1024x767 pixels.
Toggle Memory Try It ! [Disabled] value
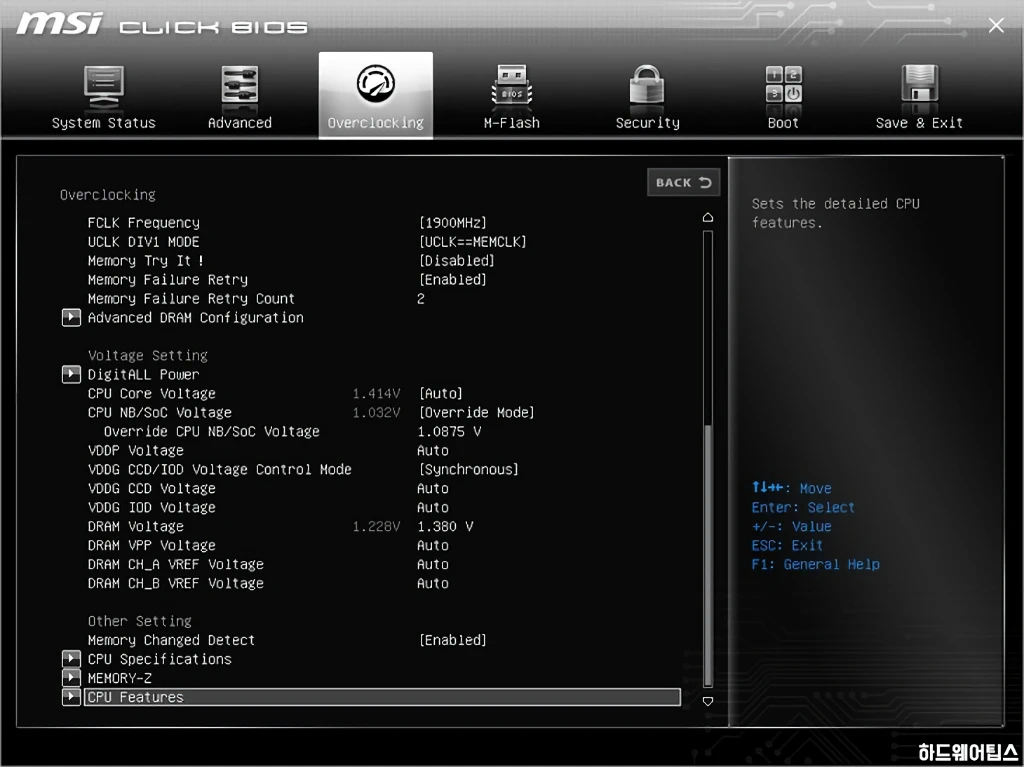456,261
